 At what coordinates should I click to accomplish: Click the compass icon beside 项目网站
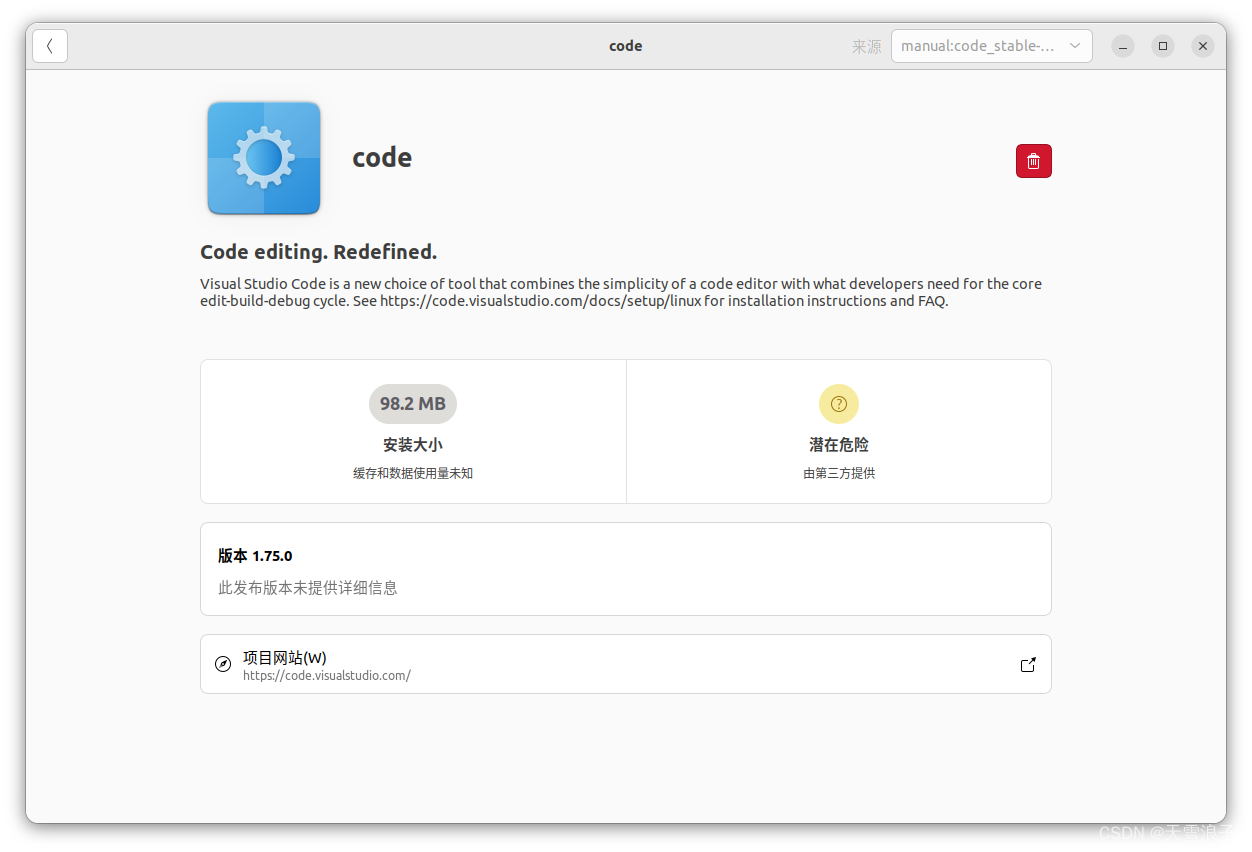(223, 664)
